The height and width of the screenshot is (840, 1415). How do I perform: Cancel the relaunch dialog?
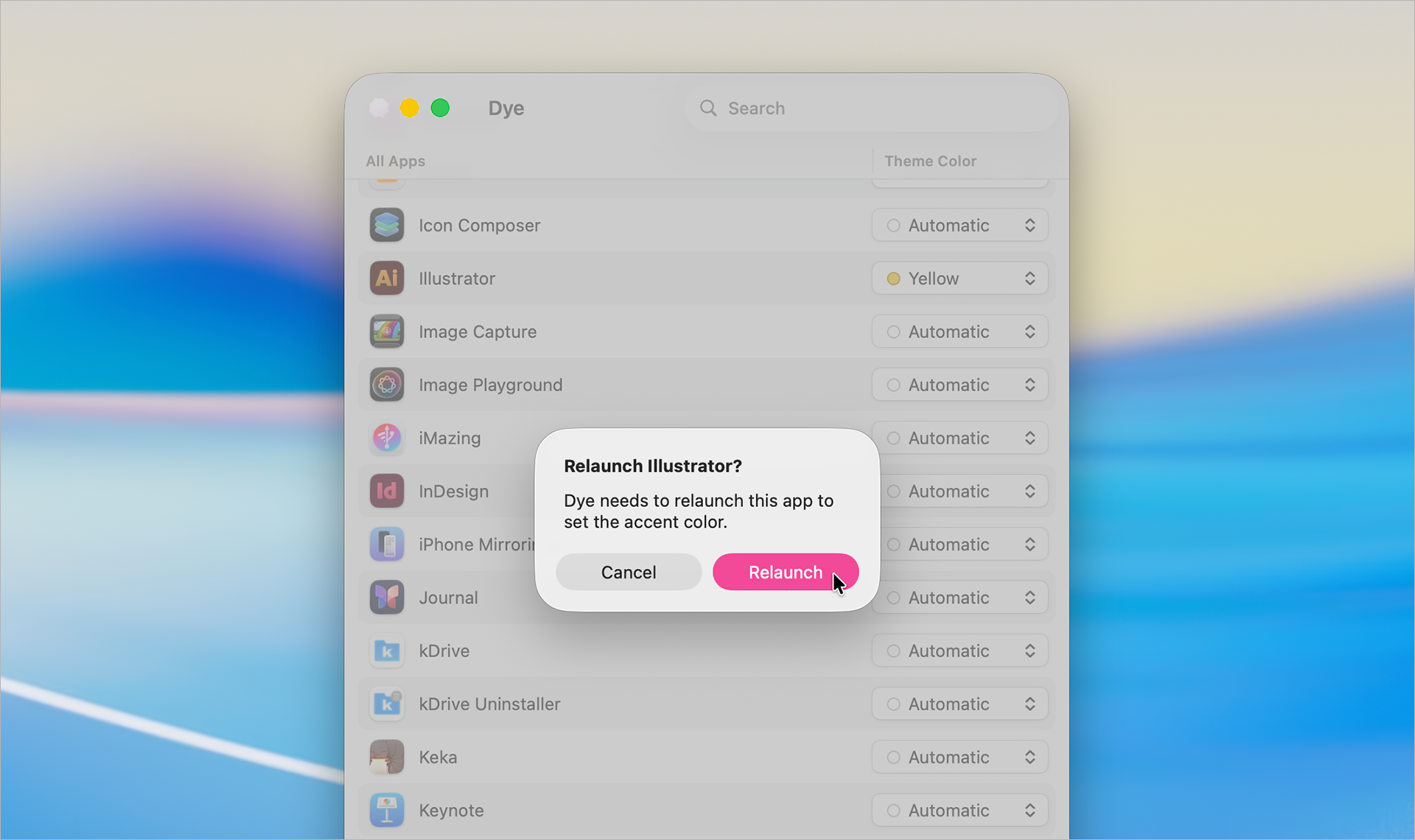(628, 572)
